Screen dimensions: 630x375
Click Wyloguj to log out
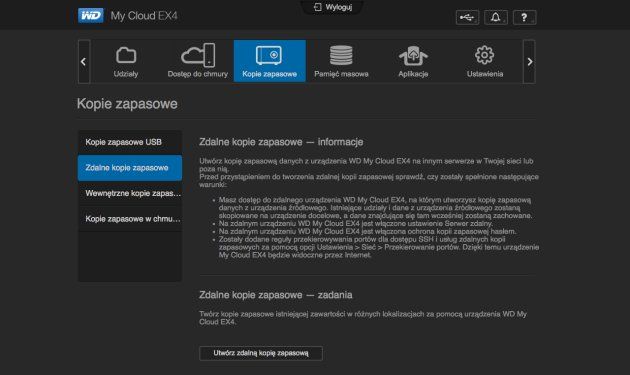coord(333,7)
